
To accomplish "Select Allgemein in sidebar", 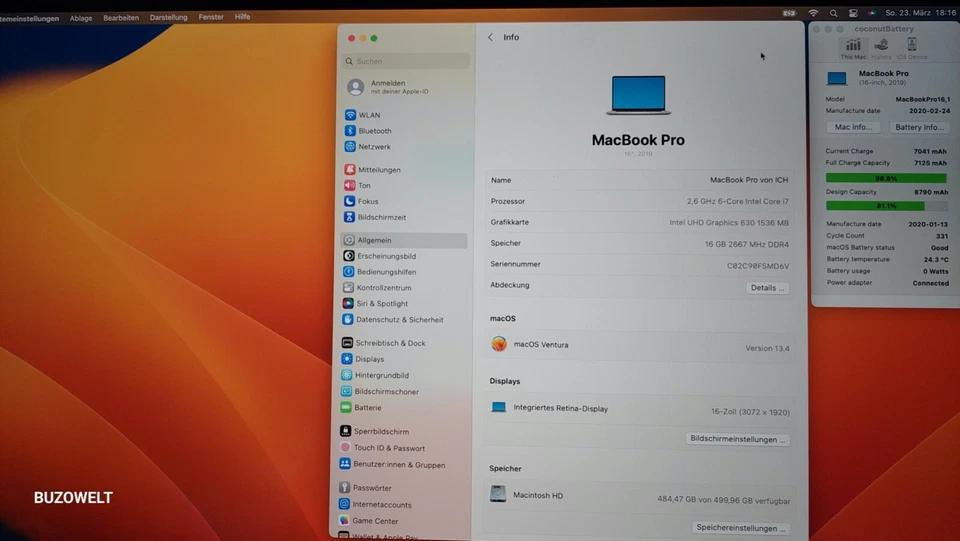I will [x=404, y=240].
